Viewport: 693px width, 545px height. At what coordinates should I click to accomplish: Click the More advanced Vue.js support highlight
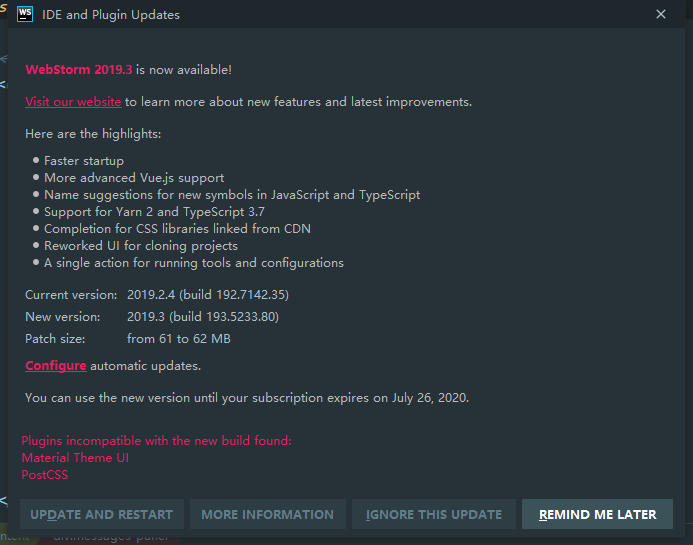click(x=134, y=178)
